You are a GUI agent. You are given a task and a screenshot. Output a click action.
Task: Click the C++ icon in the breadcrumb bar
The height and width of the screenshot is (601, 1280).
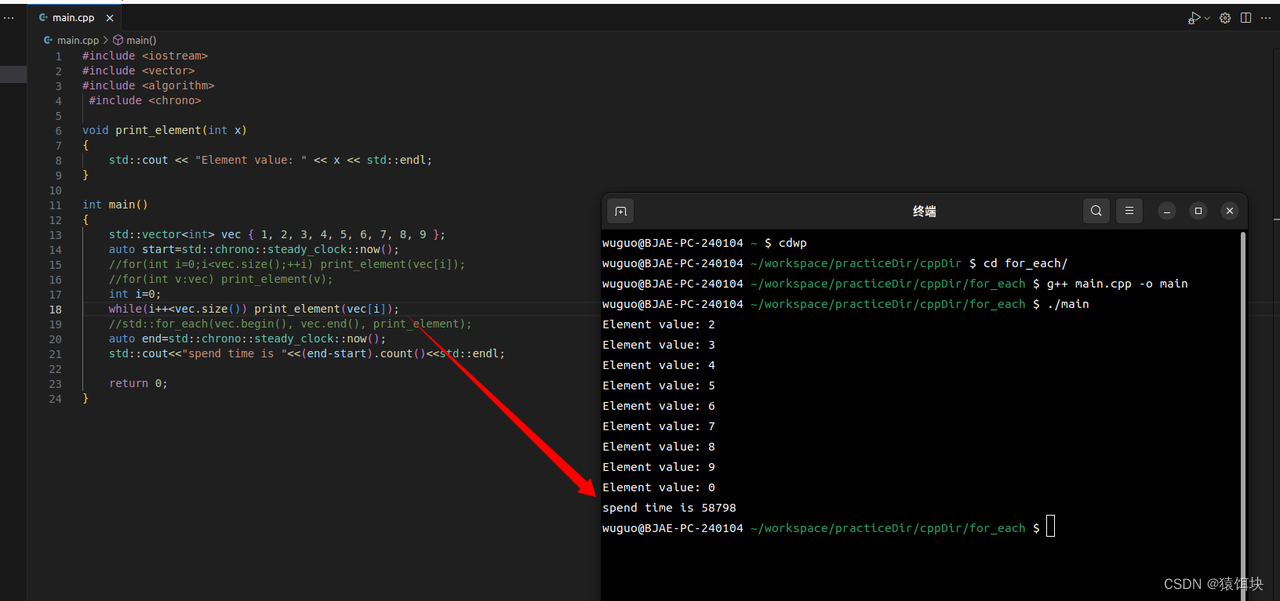point(46,40)
